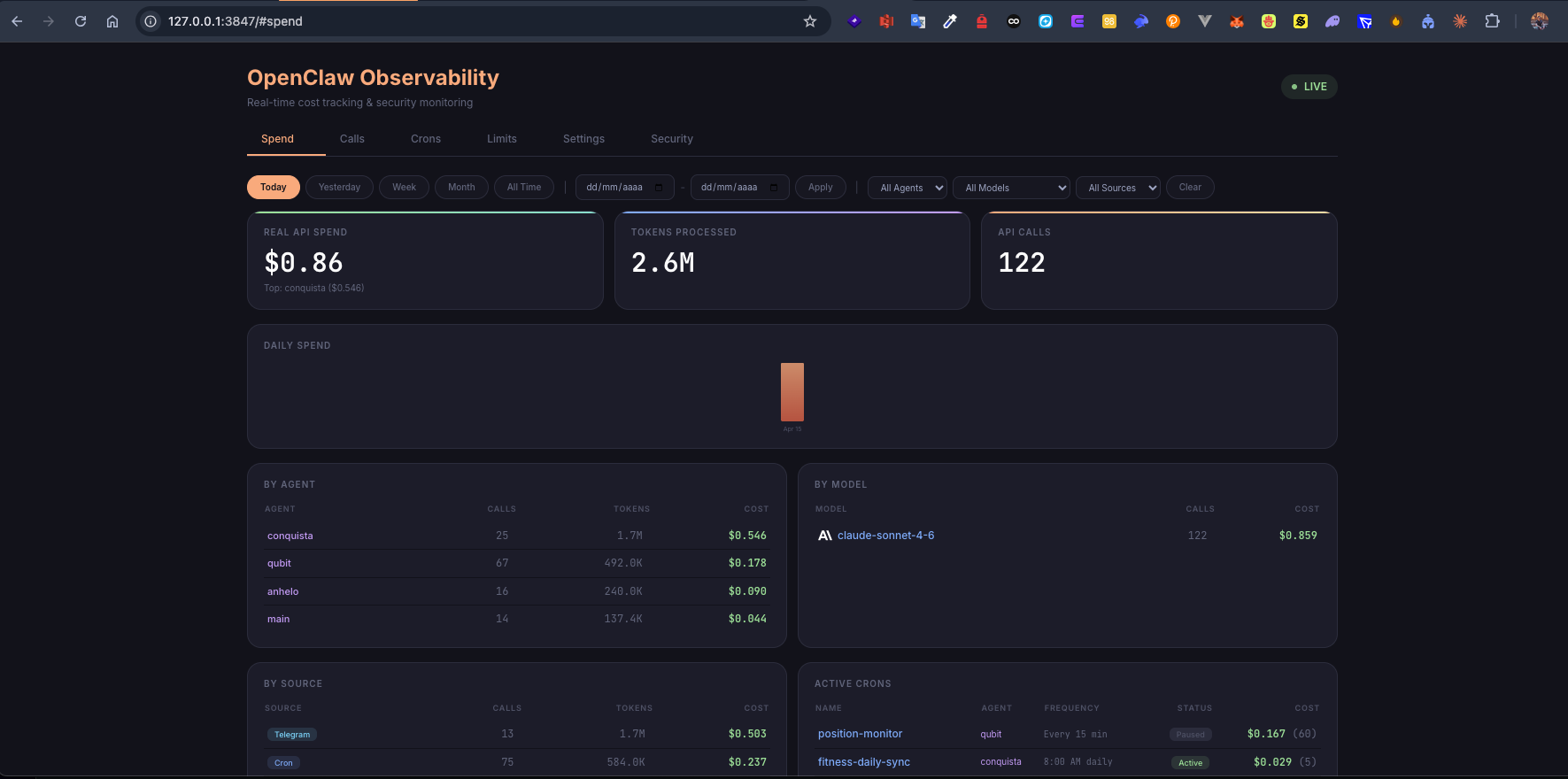Open the All Agents filter dropdown

click(908, 188)
